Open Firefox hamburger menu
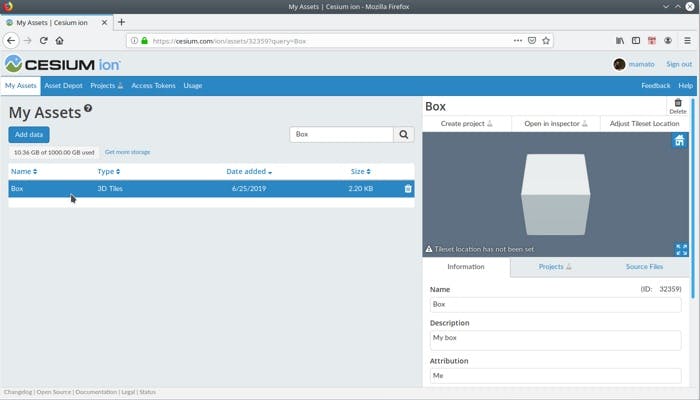Image resolution: width=700 pixels, height=400 pixels. click(x=687, y=41)
